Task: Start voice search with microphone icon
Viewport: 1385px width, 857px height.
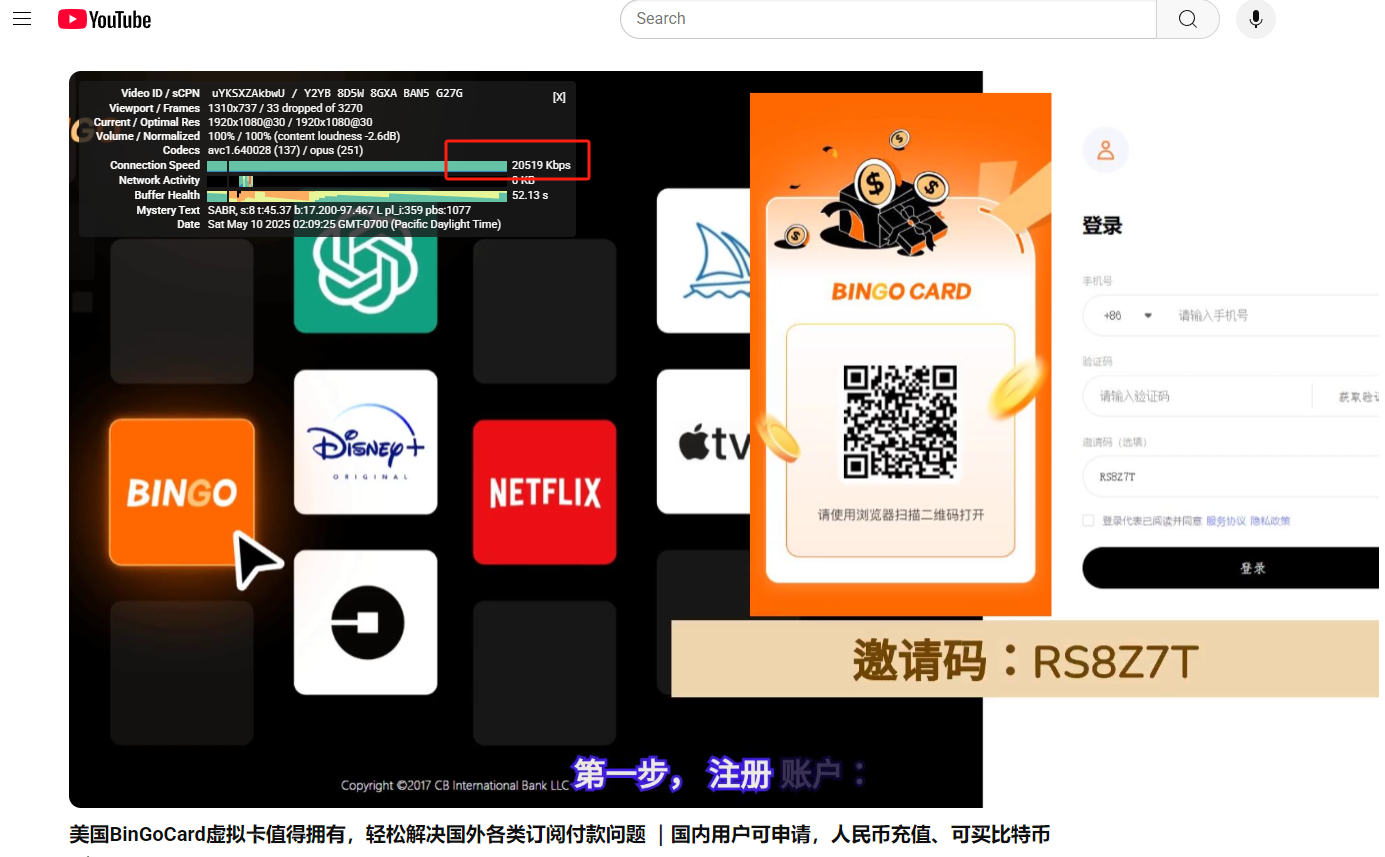Action: point(1255,19)
